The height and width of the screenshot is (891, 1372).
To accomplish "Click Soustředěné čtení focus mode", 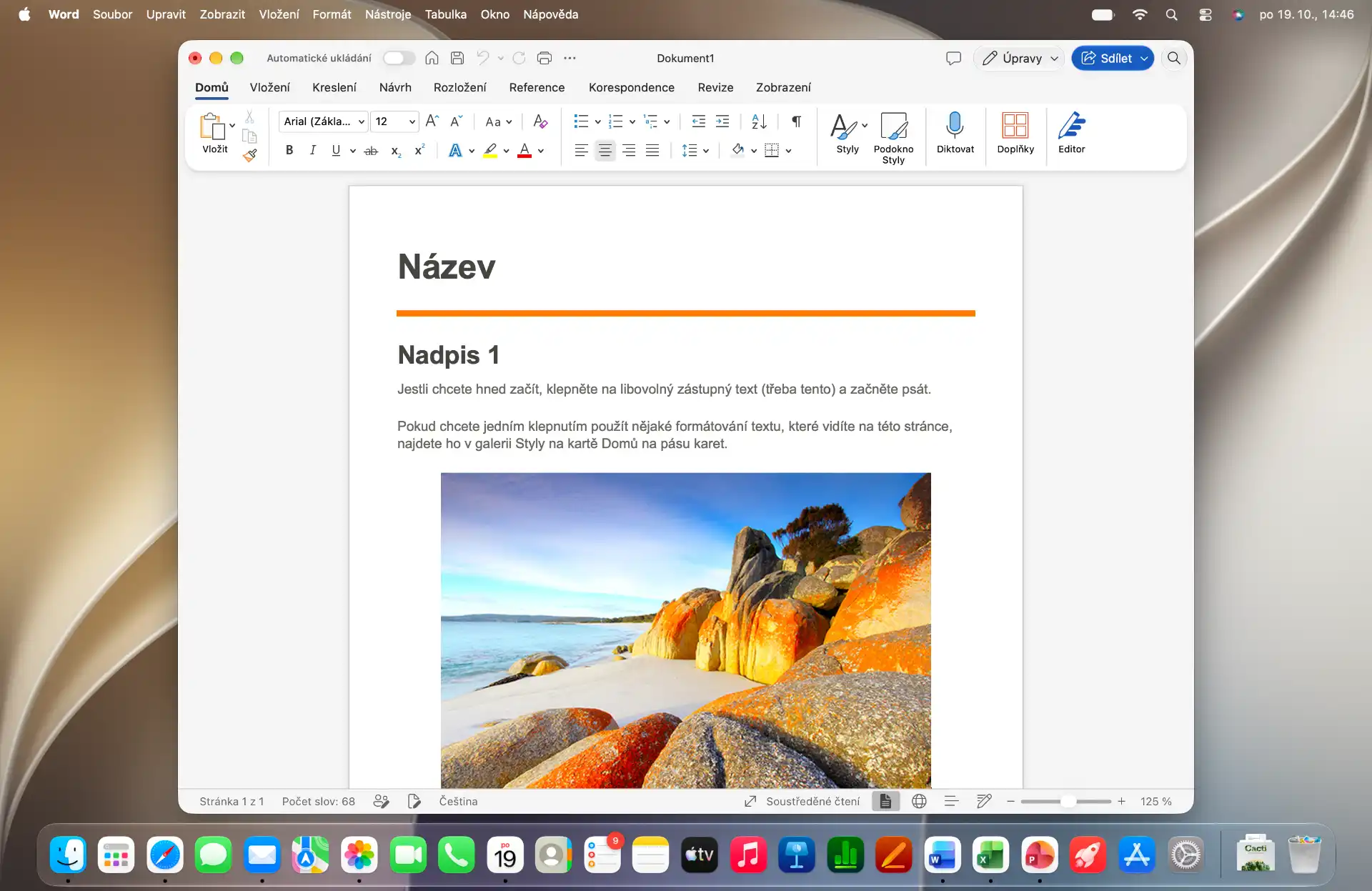I will coord(802,802).
